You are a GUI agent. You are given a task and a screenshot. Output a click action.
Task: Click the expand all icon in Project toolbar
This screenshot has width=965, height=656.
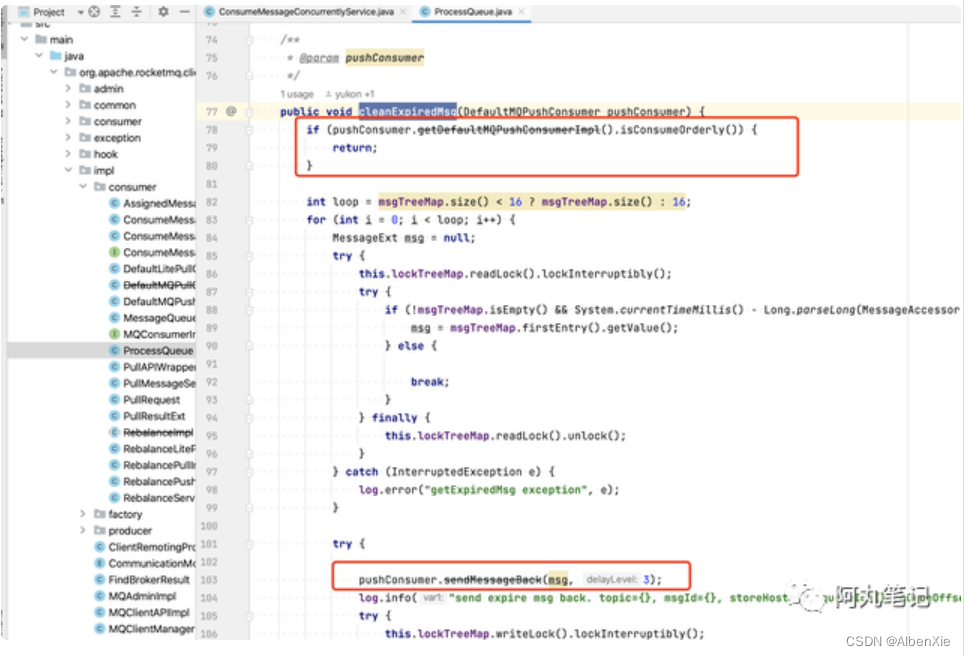click(x=115, y=12)
